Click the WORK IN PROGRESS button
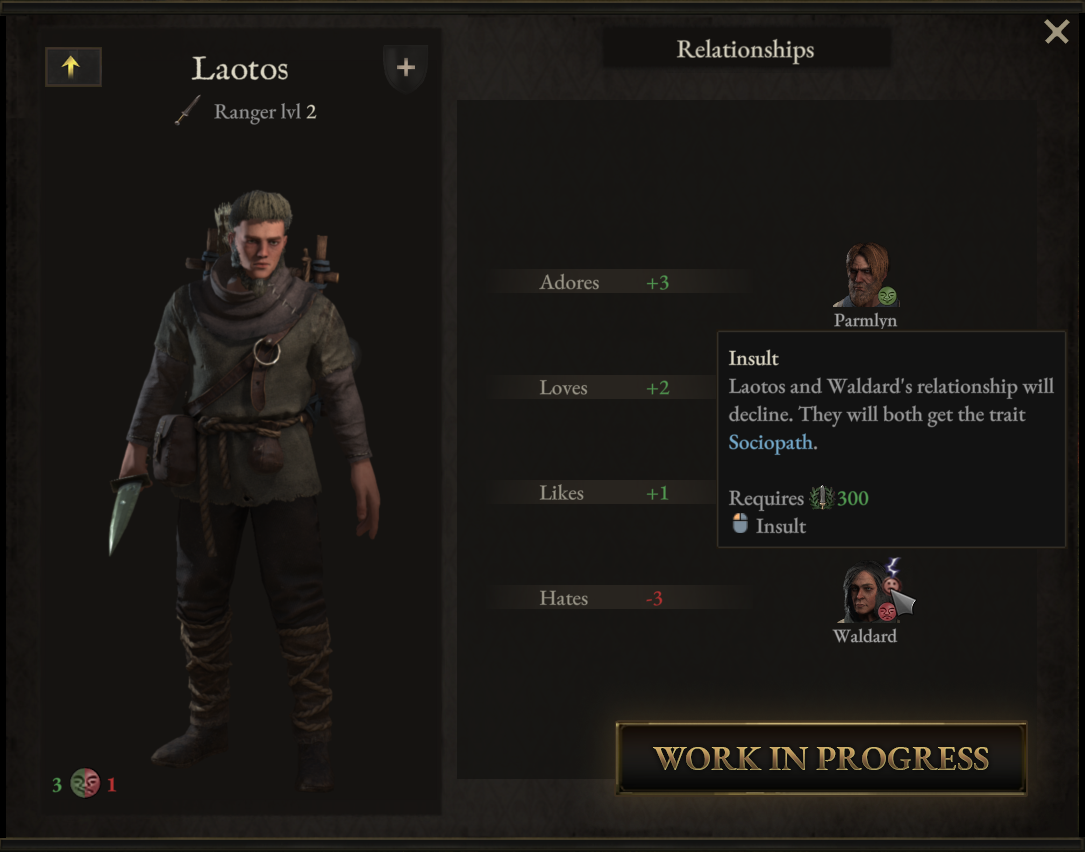The image size is (1085, 852). tap(821, 759)
